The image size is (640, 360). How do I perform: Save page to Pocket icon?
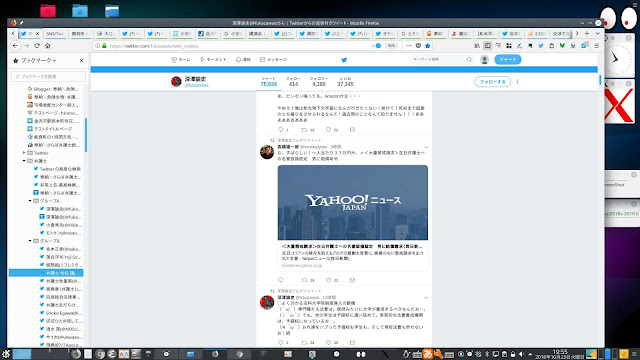coord(418,46)
